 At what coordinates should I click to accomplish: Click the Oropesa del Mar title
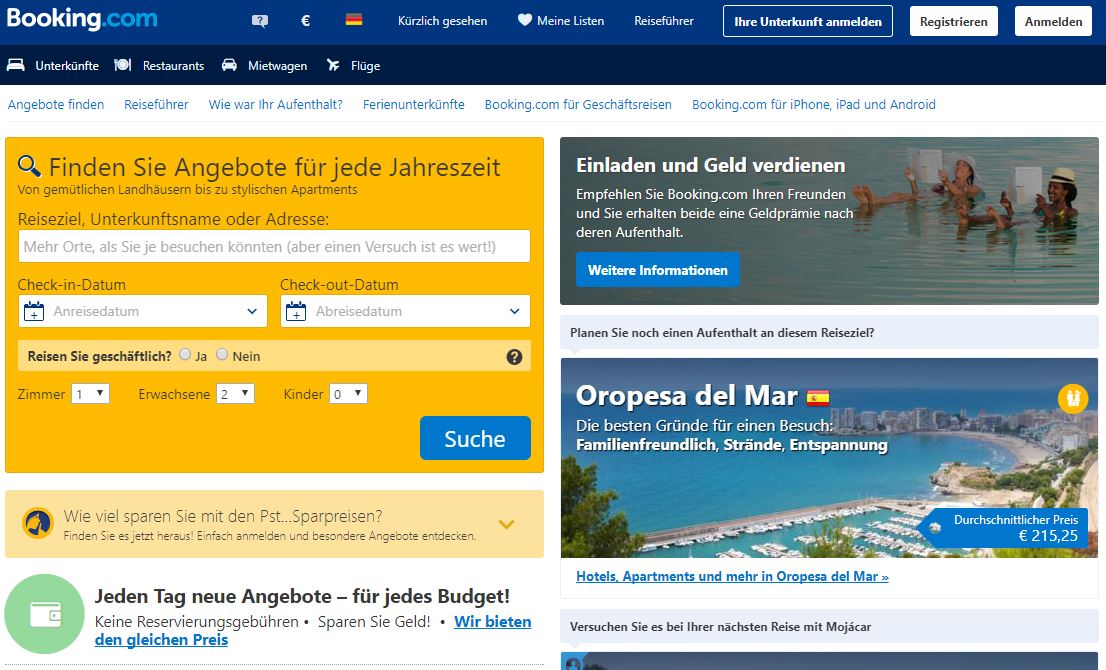pyautogui.click(x=687, y=396)
